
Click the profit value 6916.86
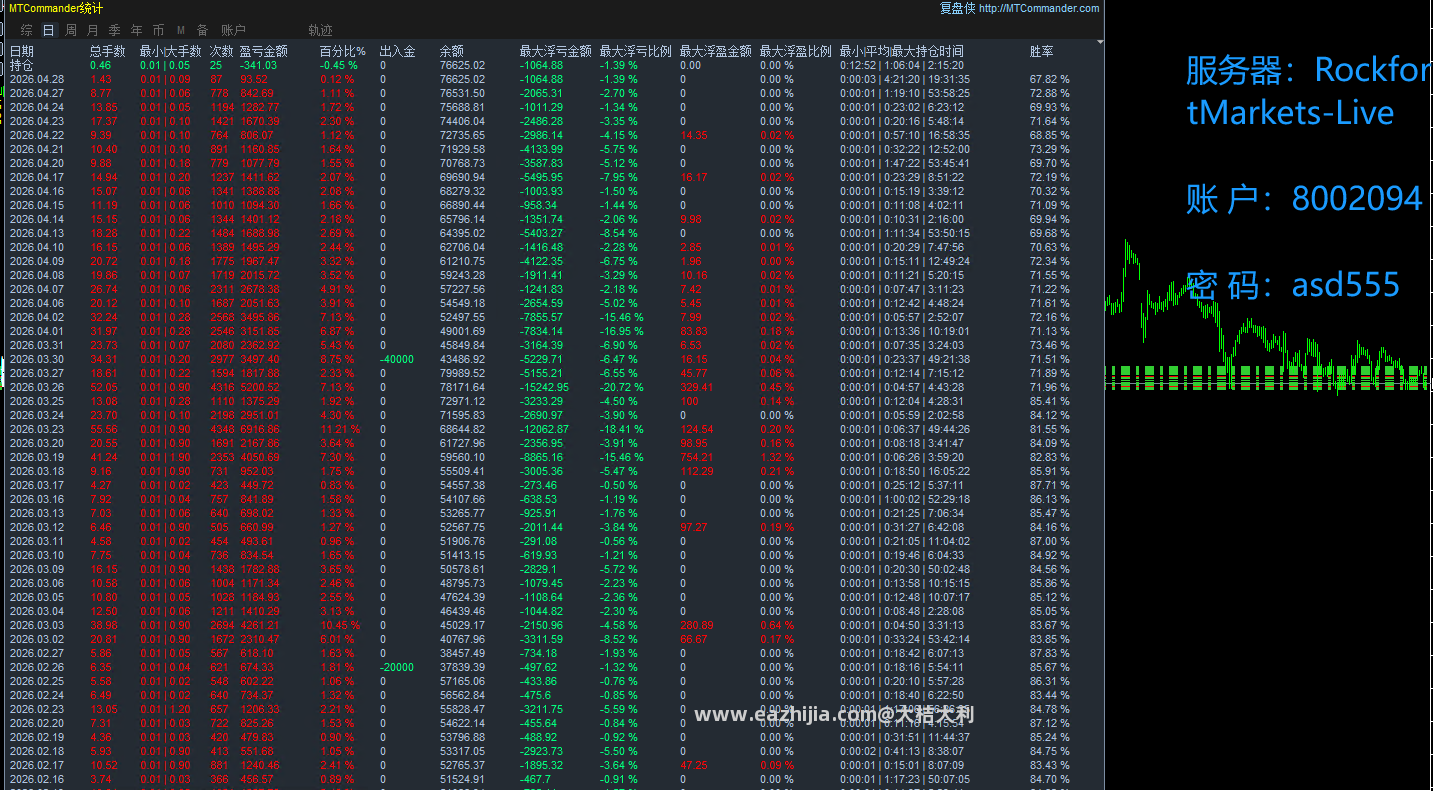[261, 429]
